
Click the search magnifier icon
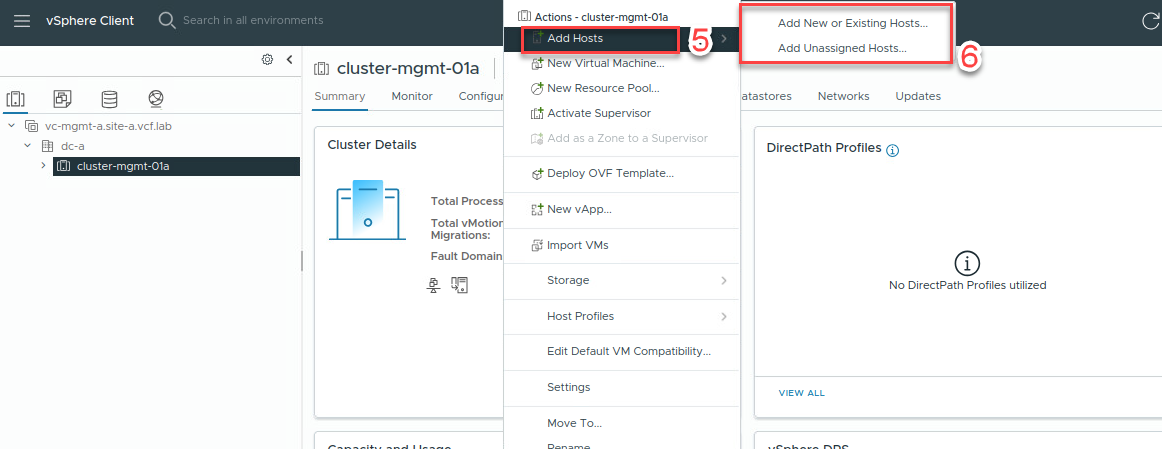pyautogui.click(x=167, y=20)
